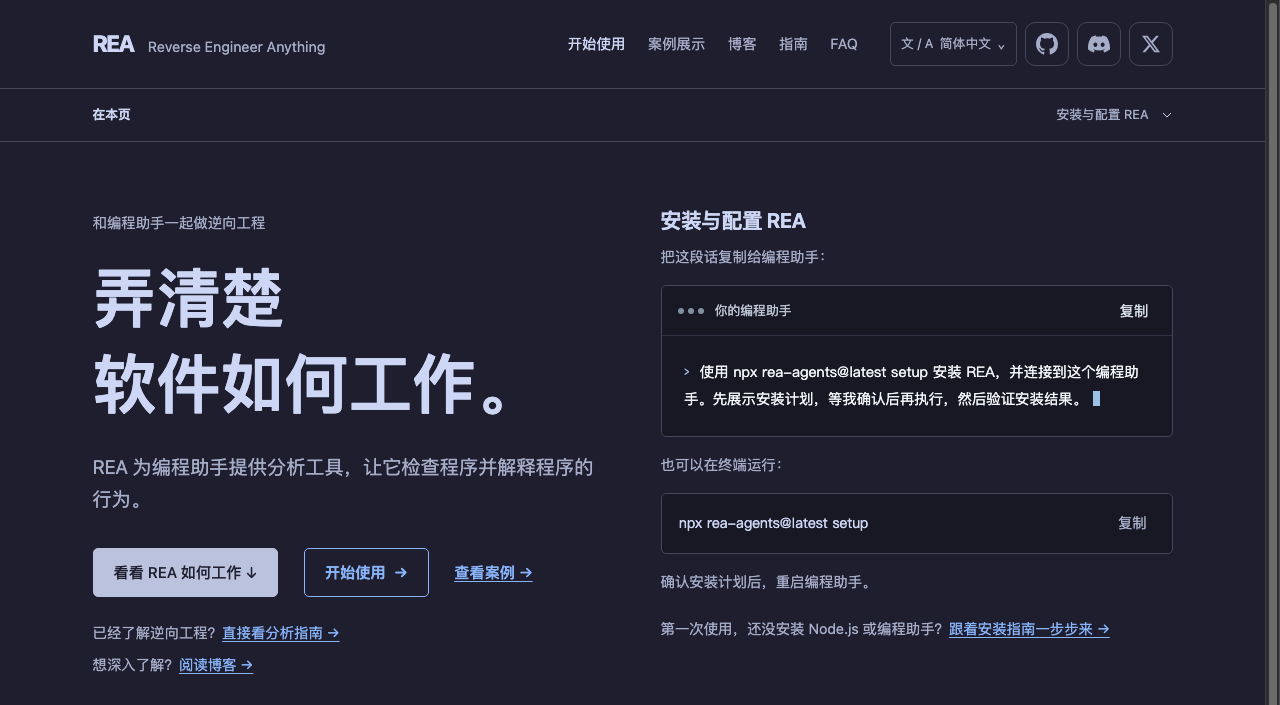
Task: Copy the coding assistant prompt with 复制
Action: [x=1134, y=311]
